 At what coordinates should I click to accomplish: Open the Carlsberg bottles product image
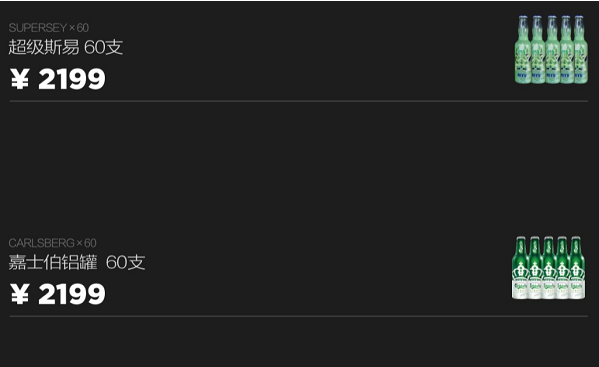coord(549,268)
